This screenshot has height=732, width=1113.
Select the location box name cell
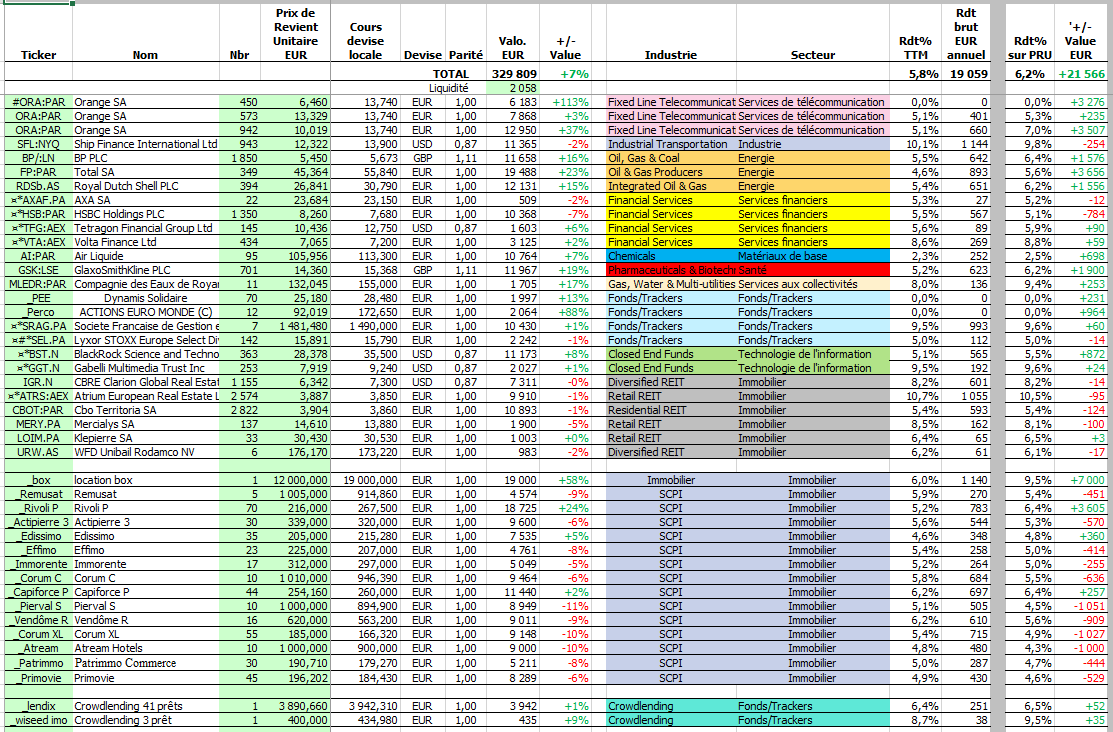click(146, 481)
